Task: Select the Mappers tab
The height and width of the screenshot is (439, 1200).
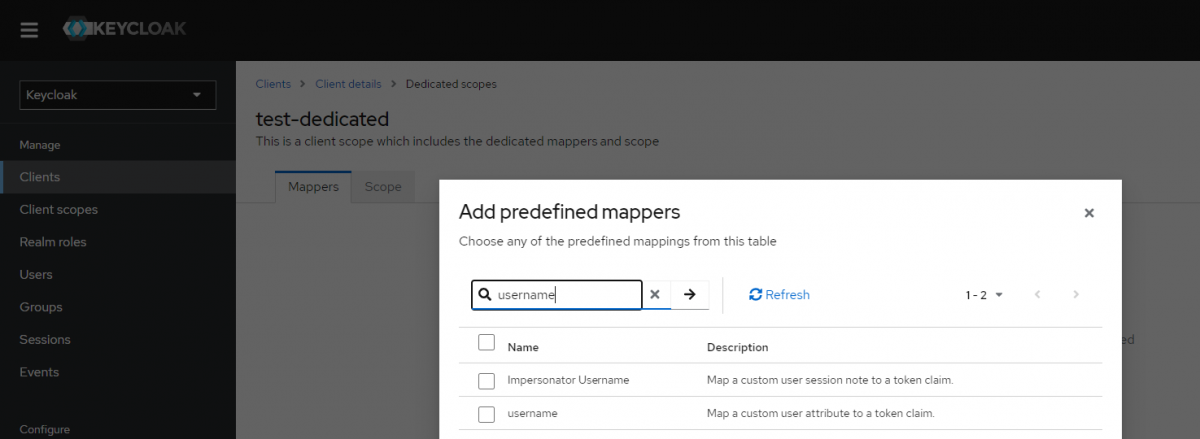Action: (313, 187)
